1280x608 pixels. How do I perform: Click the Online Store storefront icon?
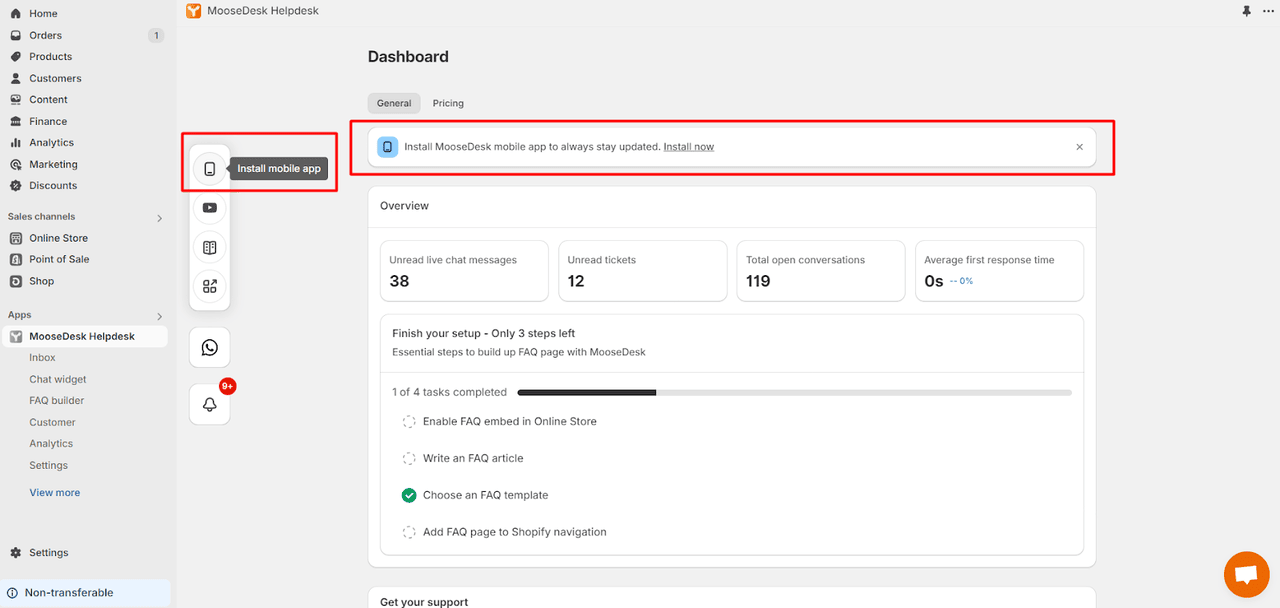(16, 238)
